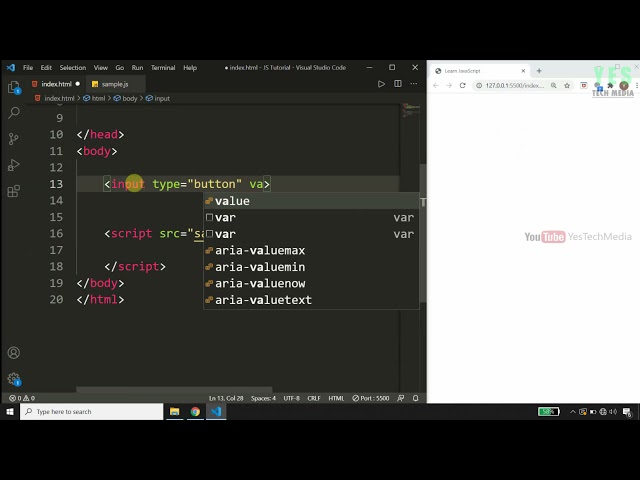Split the editor to the right

[x=398, y=84]
